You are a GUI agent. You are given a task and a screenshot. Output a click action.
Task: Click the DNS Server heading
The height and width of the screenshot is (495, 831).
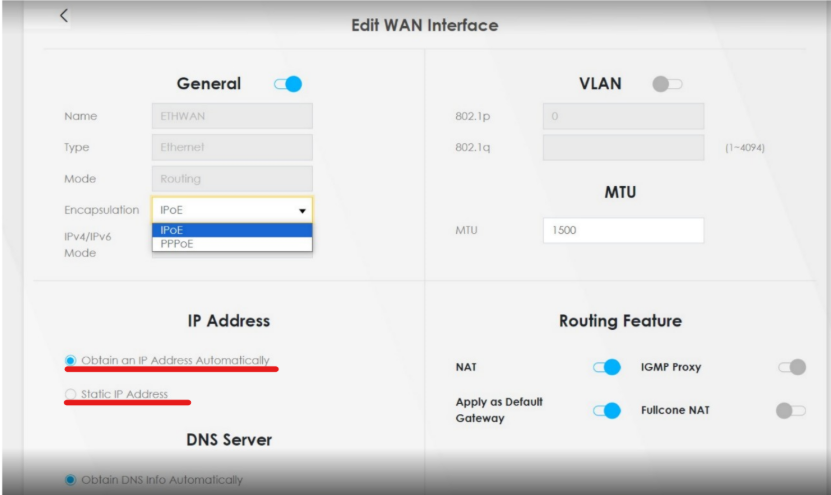[x=229, y=439]
